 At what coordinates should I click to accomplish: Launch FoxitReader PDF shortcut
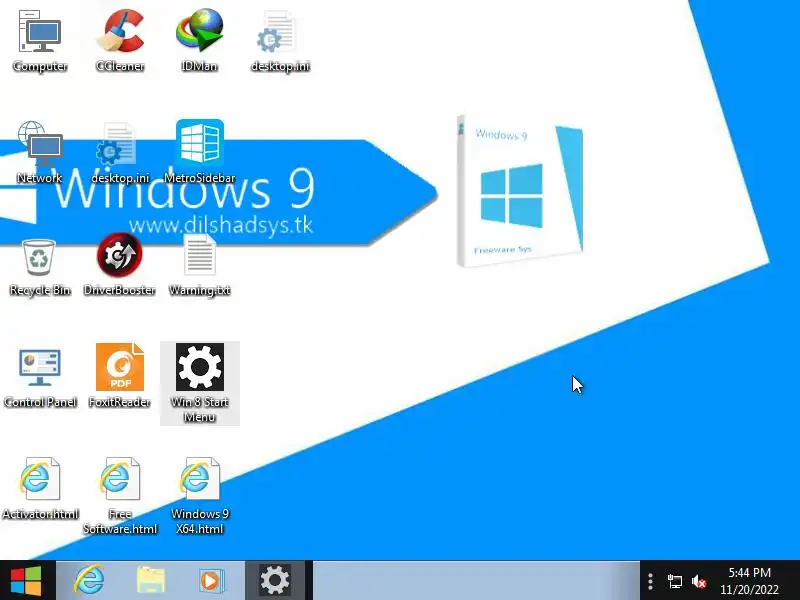coord(120,377)
